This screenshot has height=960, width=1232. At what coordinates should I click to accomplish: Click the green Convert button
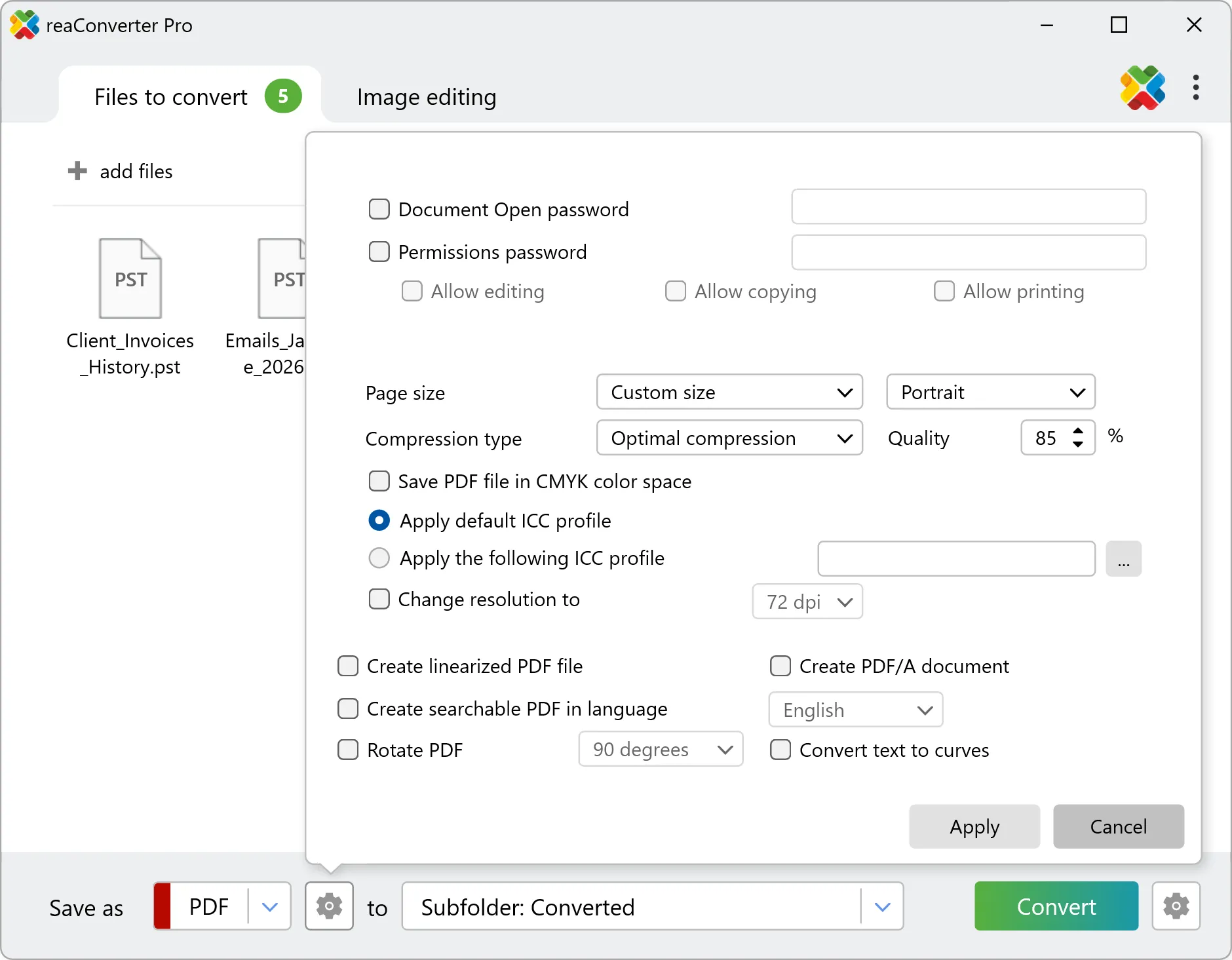pos(1056,906)
